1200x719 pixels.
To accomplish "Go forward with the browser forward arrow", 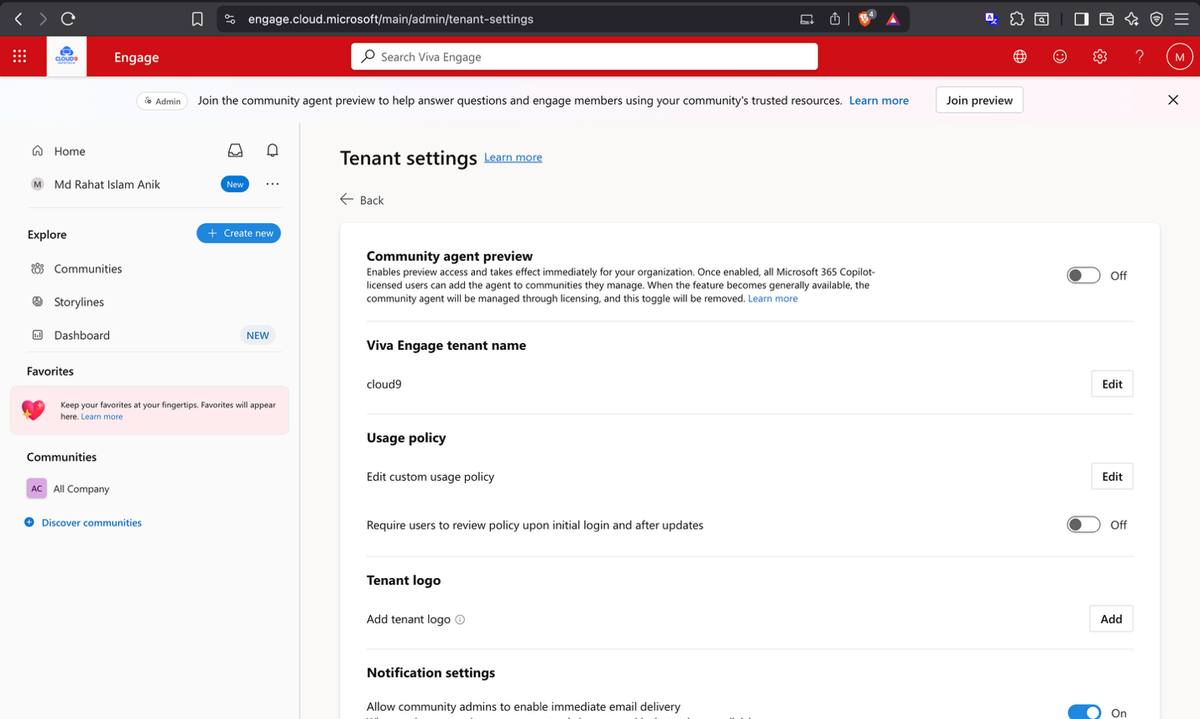I will point(43,18).
